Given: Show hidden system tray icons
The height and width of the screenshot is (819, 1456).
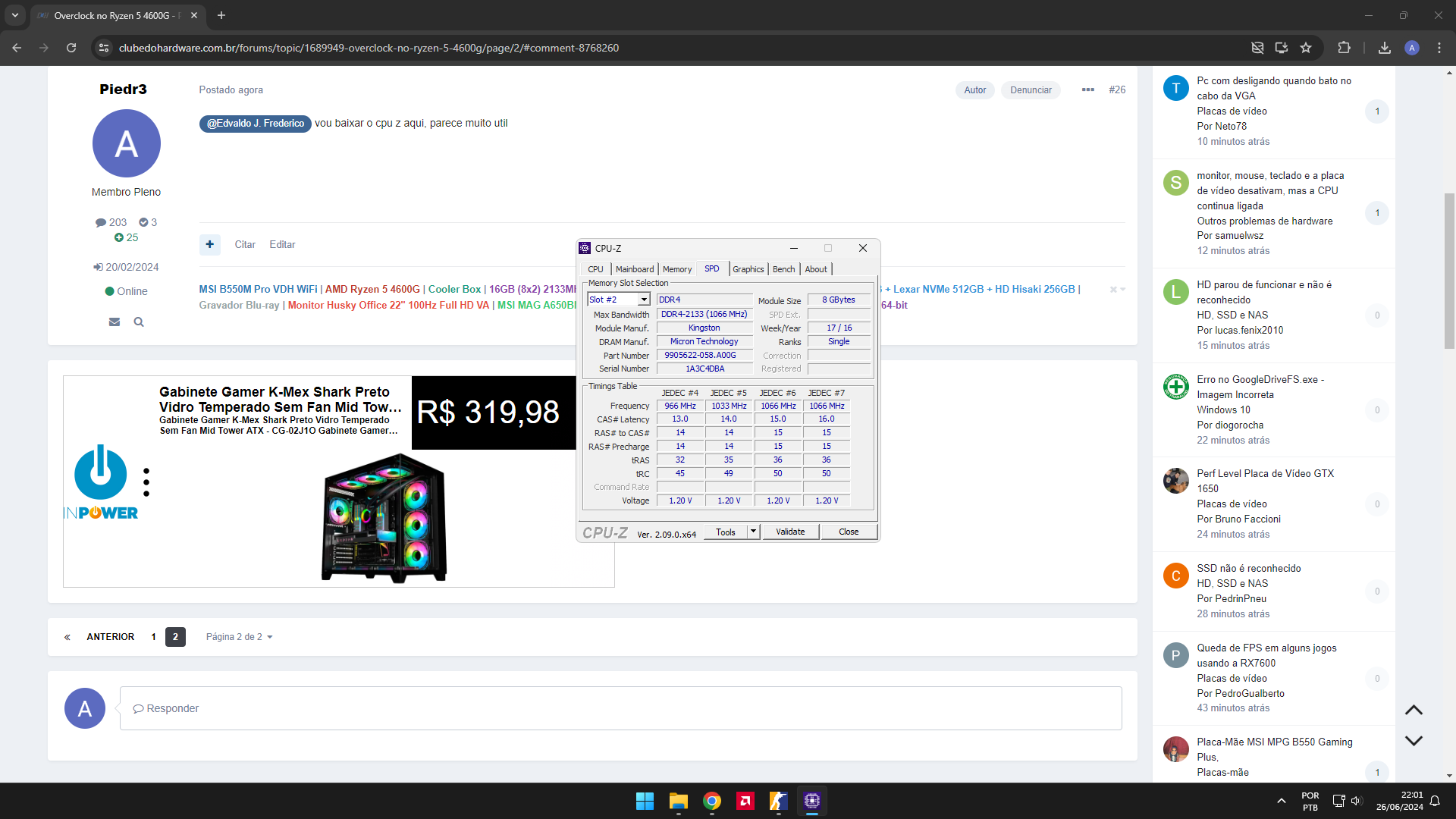Looking at the screenshot, I should click(x=1282, y=801).
